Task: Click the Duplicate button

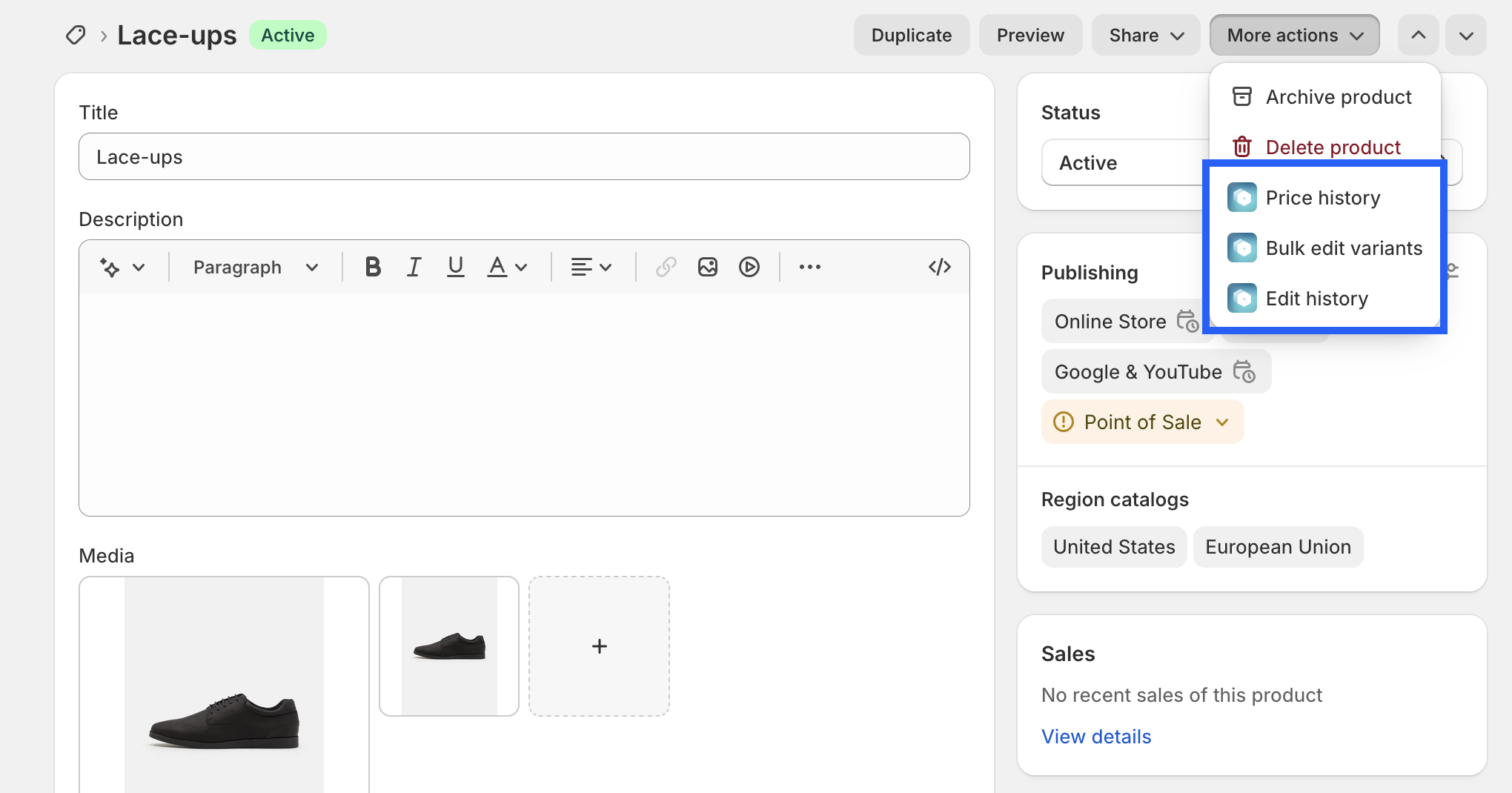Action: tap(911, 36)
